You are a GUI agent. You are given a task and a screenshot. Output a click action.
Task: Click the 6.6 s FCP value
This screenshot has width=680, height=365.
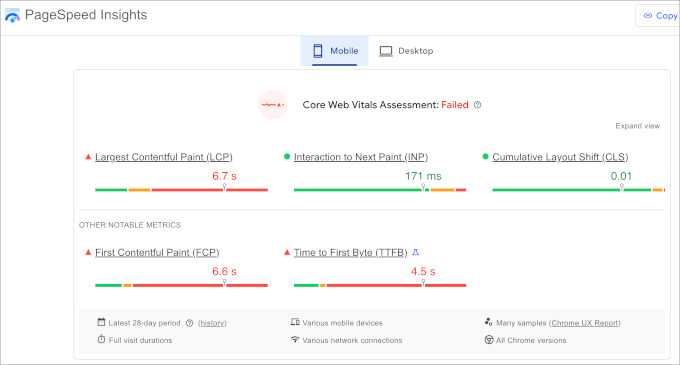point(224,271)
